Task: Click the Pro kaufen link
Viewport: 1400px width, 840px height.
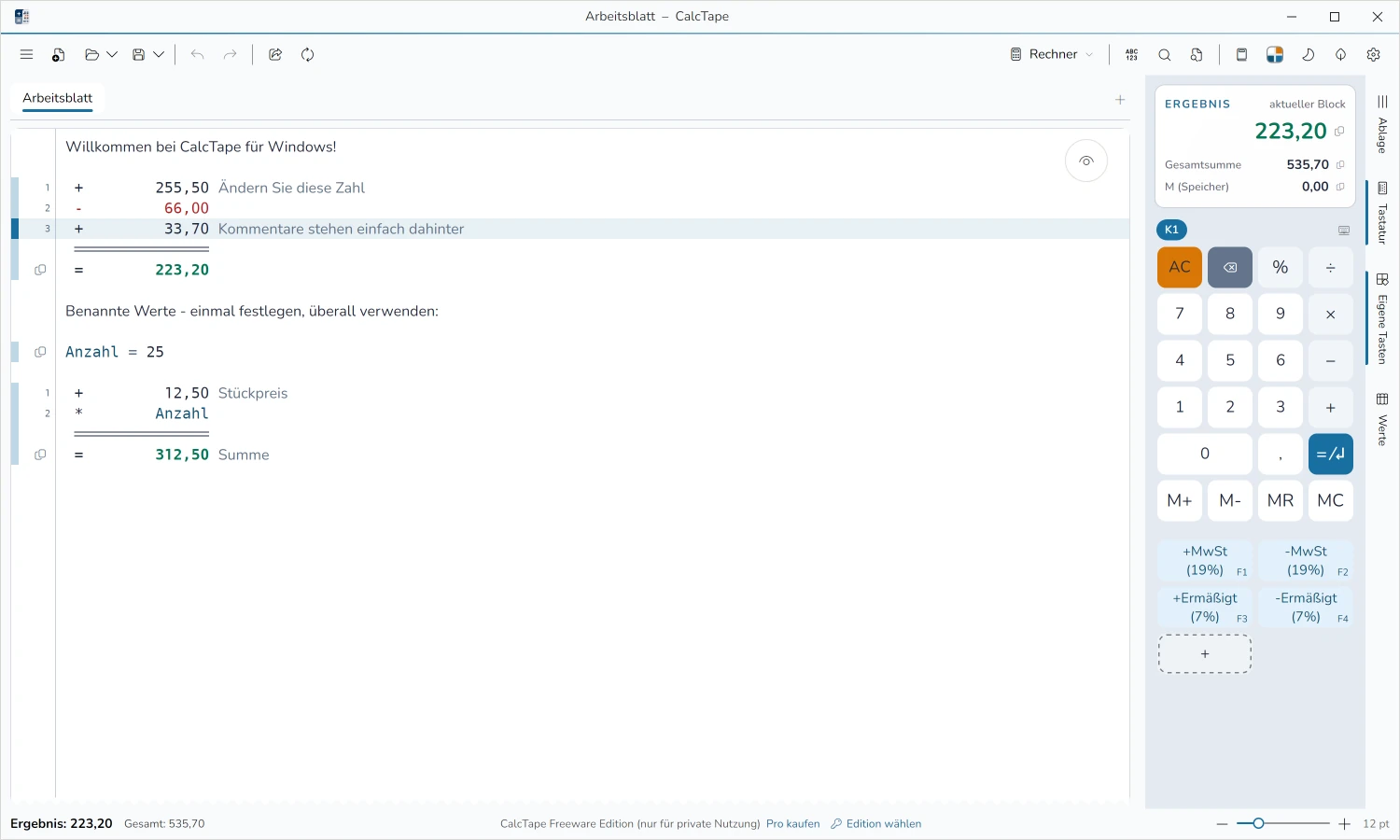Action: tap(793, 824)
